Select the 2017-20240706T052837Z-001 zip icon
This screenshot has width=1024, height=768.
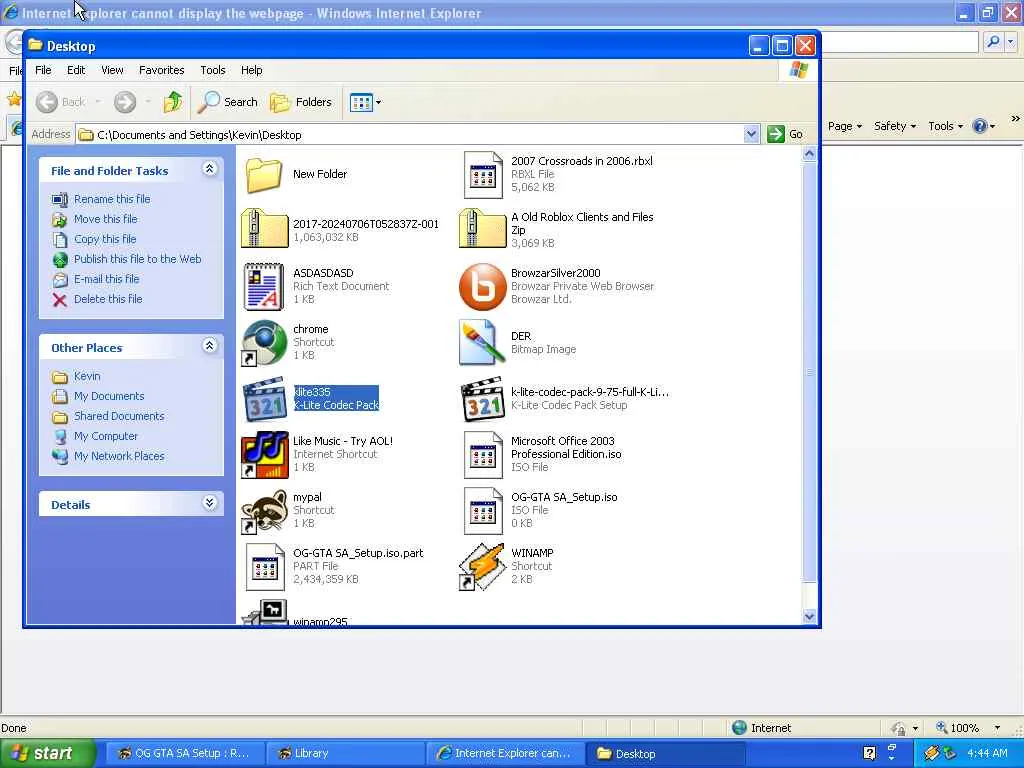tap(264, 230)
